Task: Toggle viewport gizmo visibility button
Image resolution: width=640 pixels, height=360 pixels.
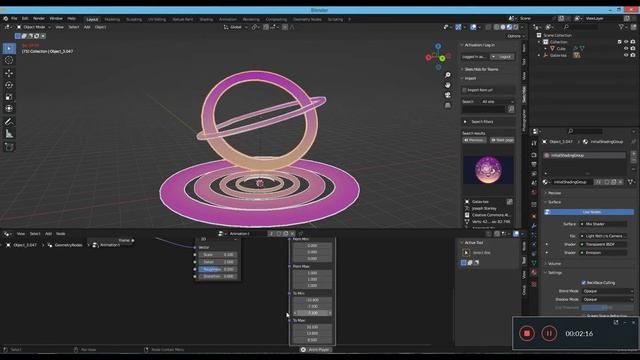Action: coord(458,27)
